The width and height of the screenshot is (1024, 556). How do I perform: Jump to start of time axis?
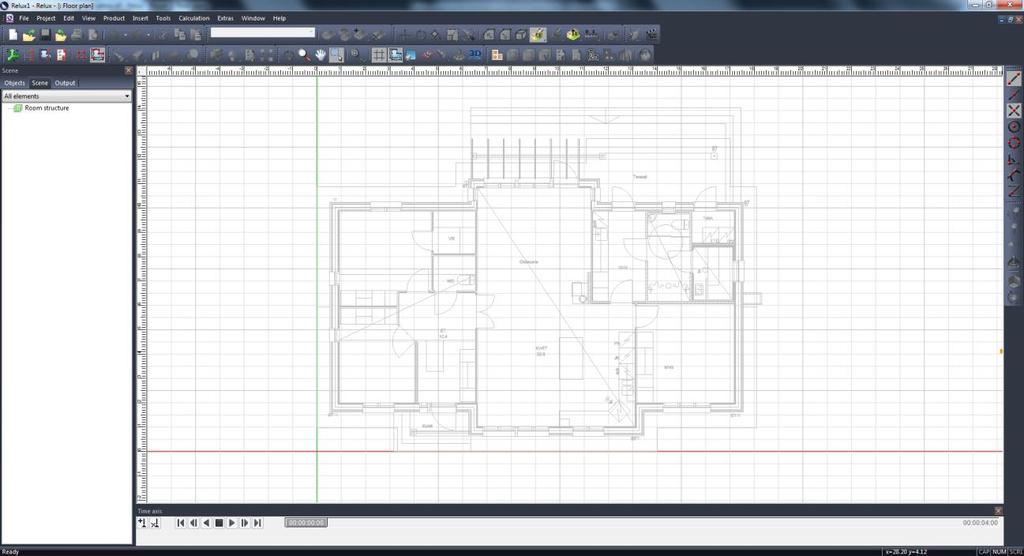point(181,523)
